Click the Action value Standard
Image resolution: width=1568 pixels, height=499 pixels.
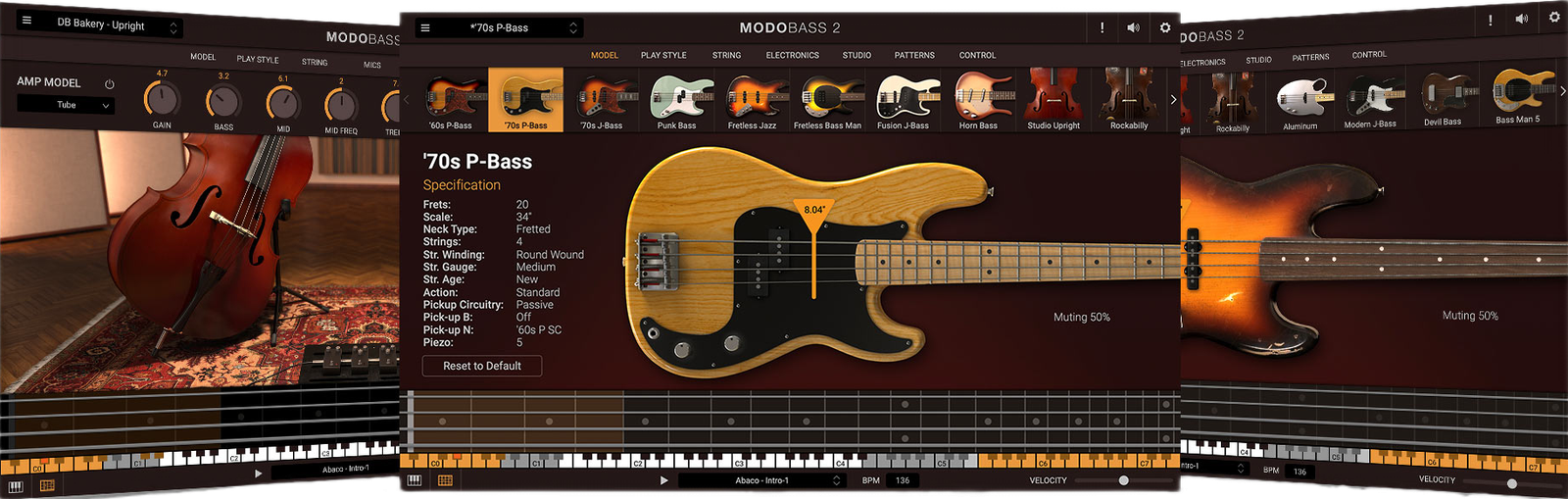point(538,292)
